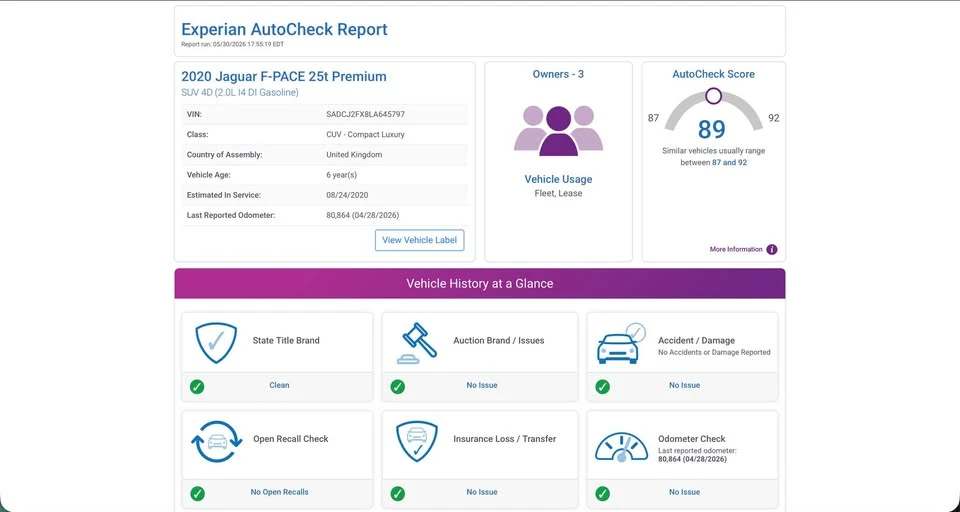
Task: Click the Insurance Loss / Transfer label
Action: tap(504, 439)
